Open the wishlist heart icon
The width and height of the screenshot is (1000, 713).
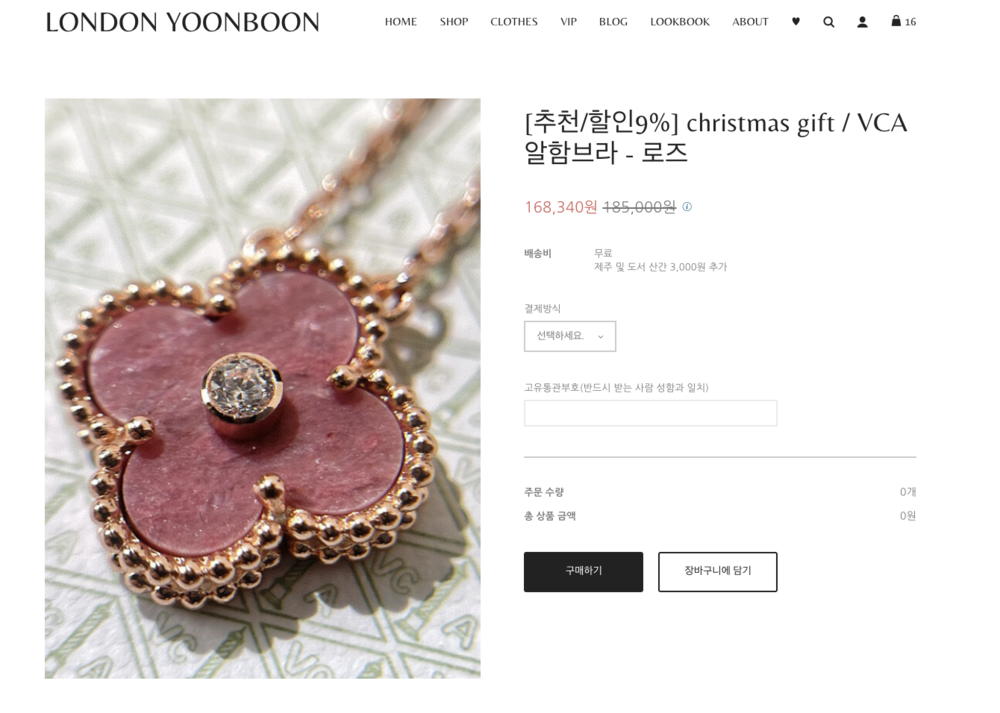coord(795,22)
